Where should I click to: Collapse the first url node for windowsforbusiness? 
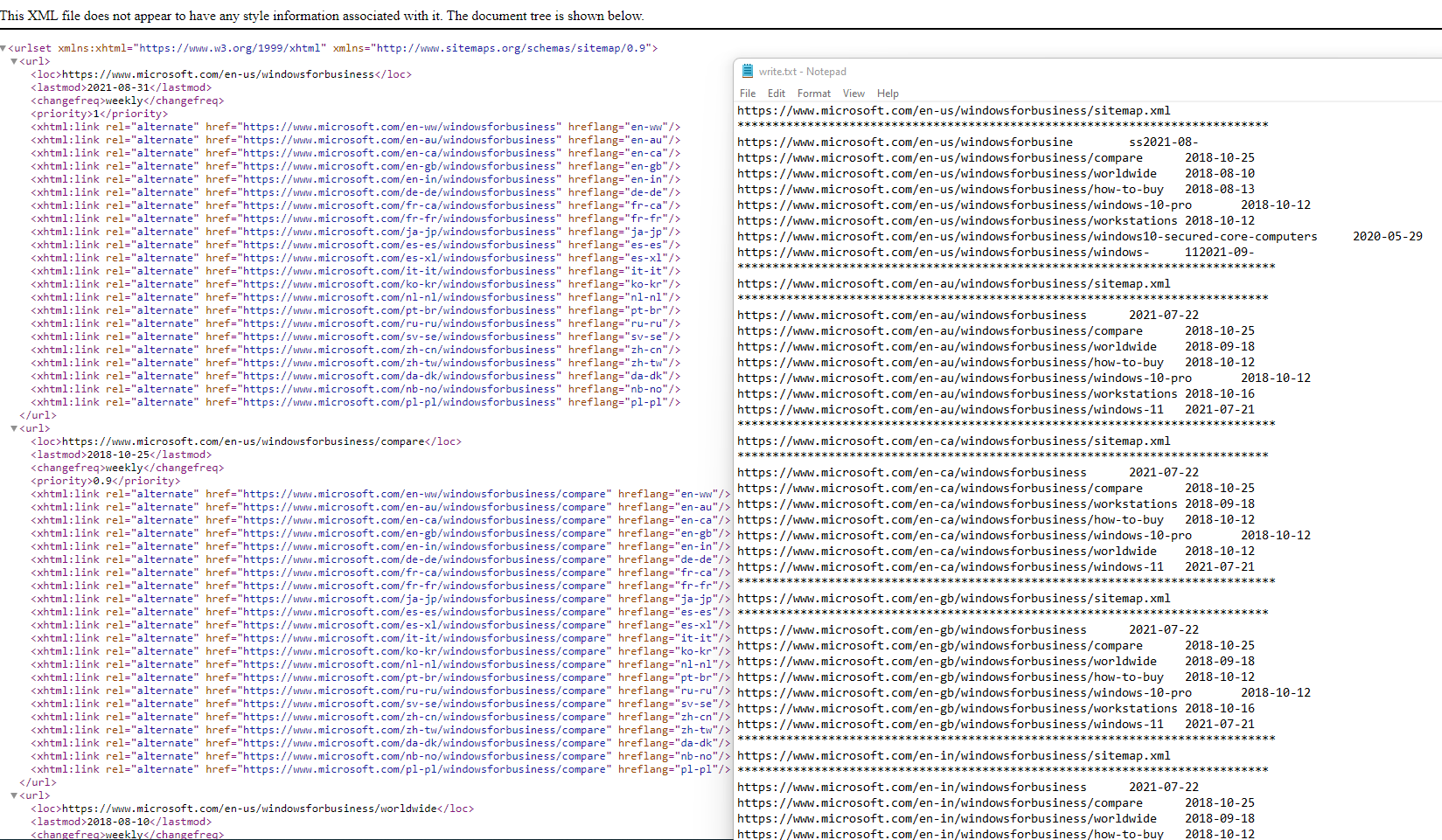[14, 61]
